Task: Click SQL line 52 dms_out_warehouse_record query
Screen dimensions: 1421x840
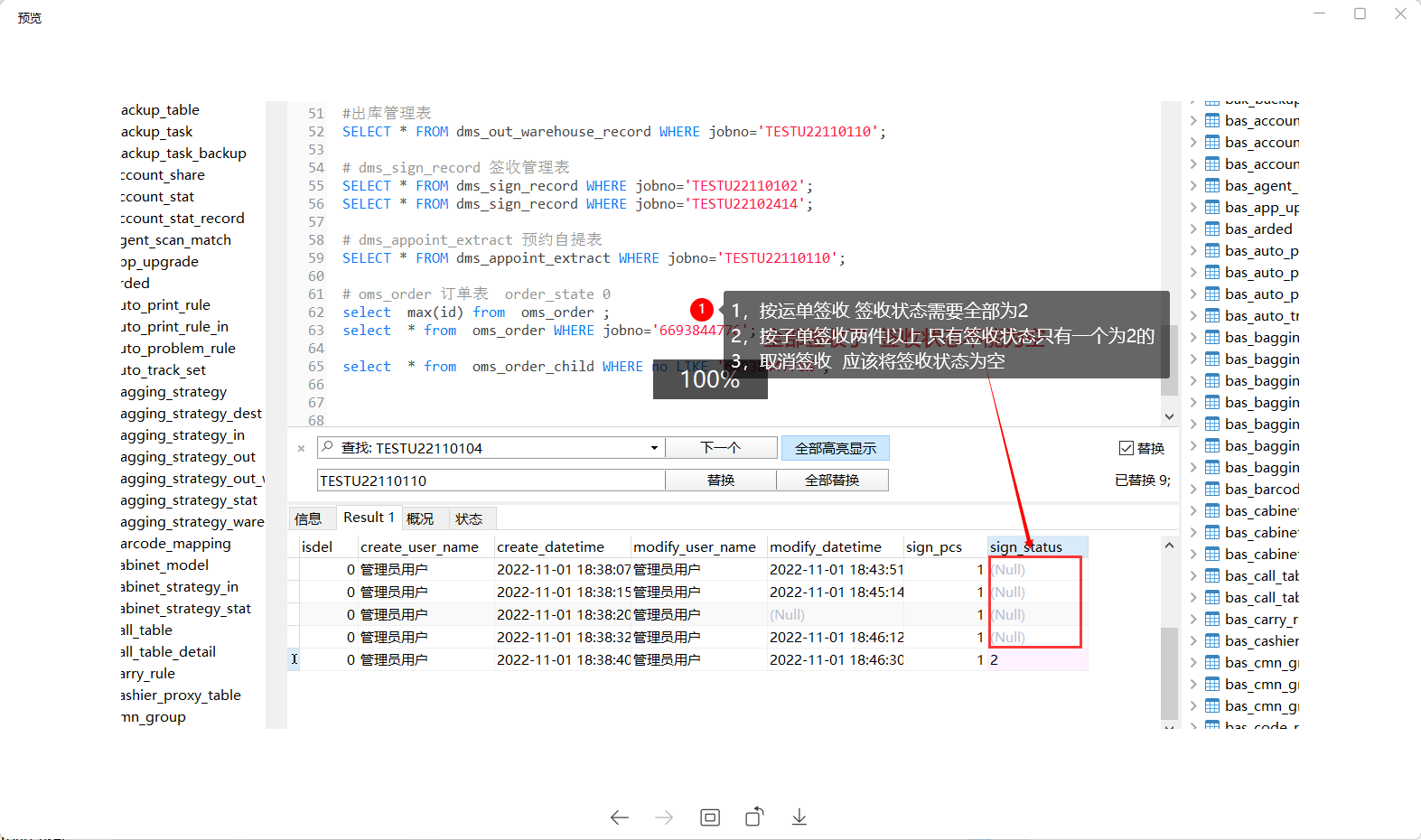Action: 613,131
